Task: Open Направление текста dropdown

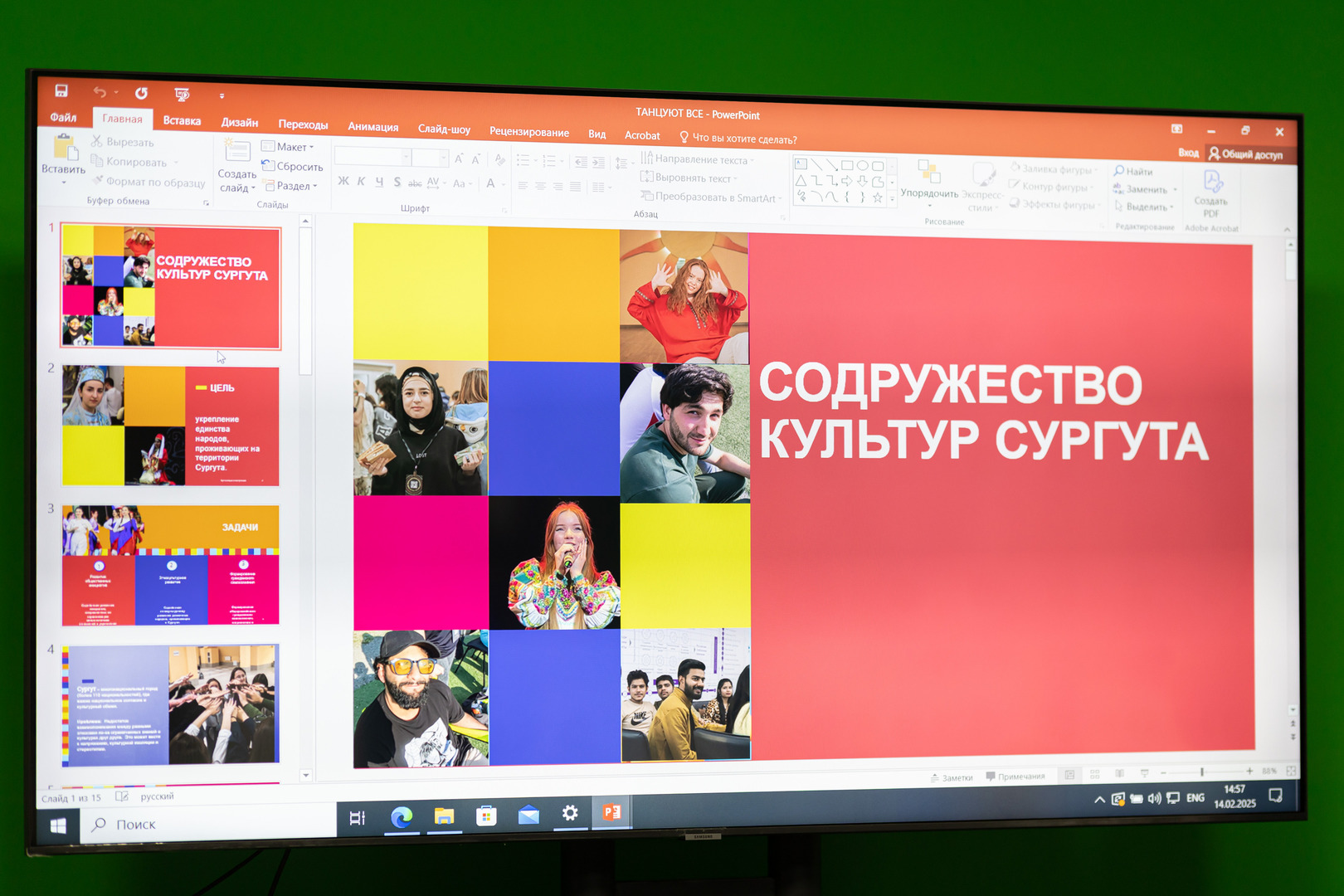Action: point(697,158)
